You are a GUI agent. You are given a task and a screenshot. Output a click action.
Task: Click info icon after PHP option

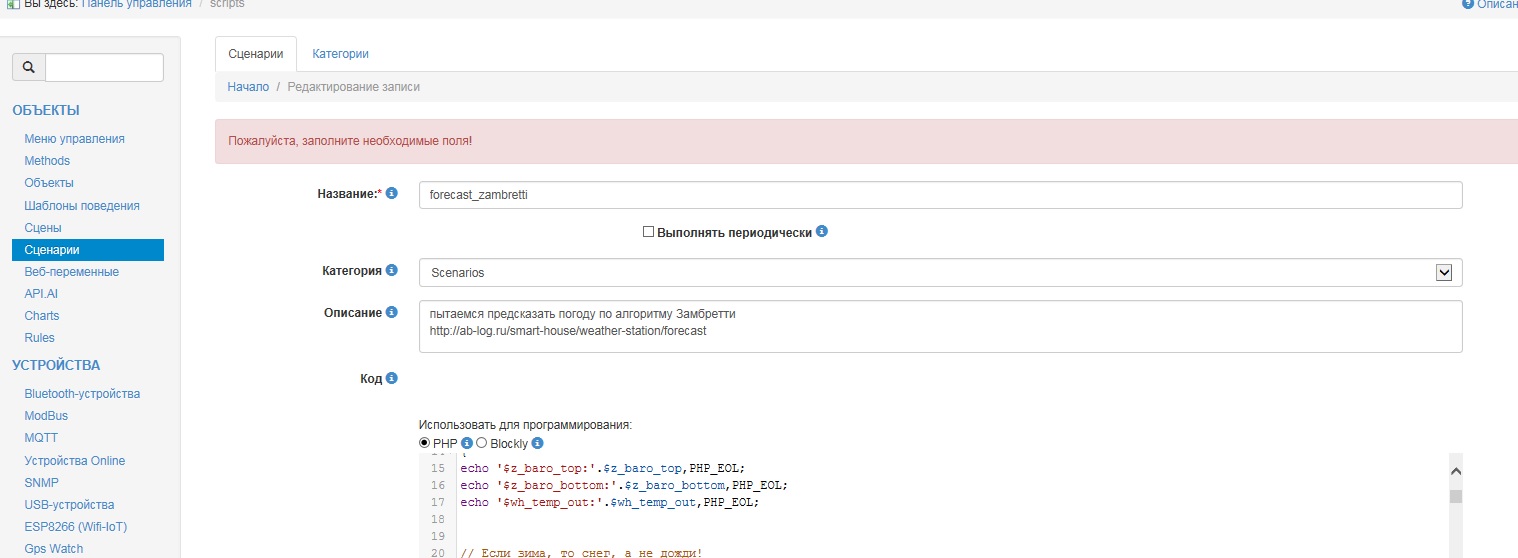pyautogui.click(x=466, y=443)
